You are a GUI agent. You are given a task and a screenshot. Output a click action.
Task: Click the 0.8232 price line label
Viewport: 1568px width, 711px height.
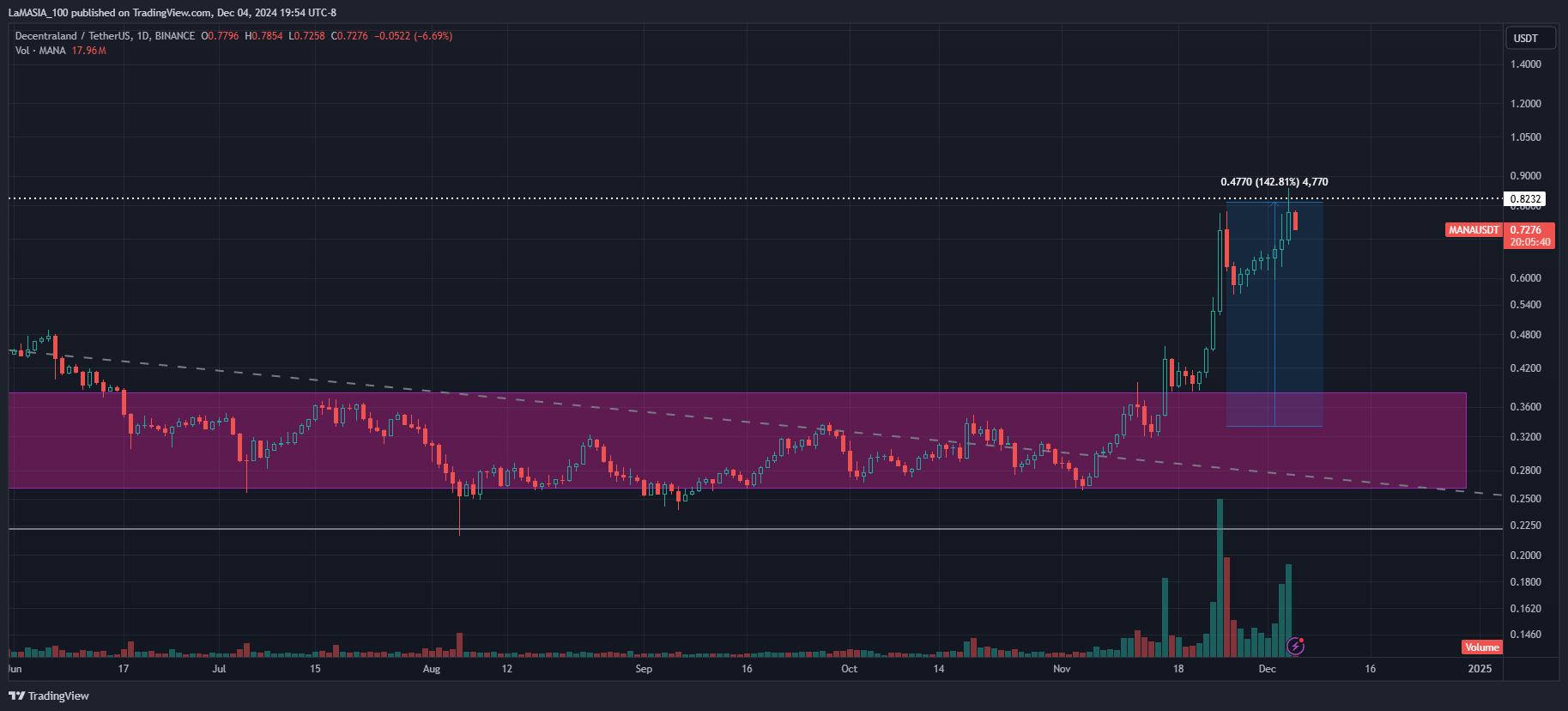(x=1525, y=198)
